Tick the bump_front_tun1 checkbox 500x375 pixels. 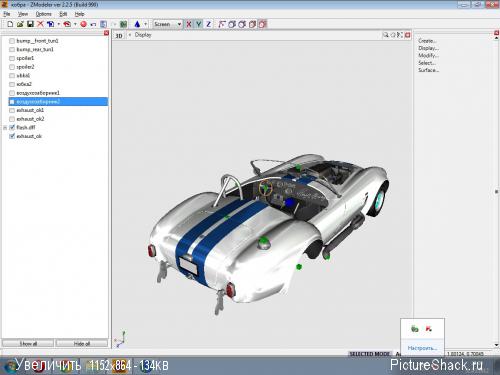coord(12,41)
